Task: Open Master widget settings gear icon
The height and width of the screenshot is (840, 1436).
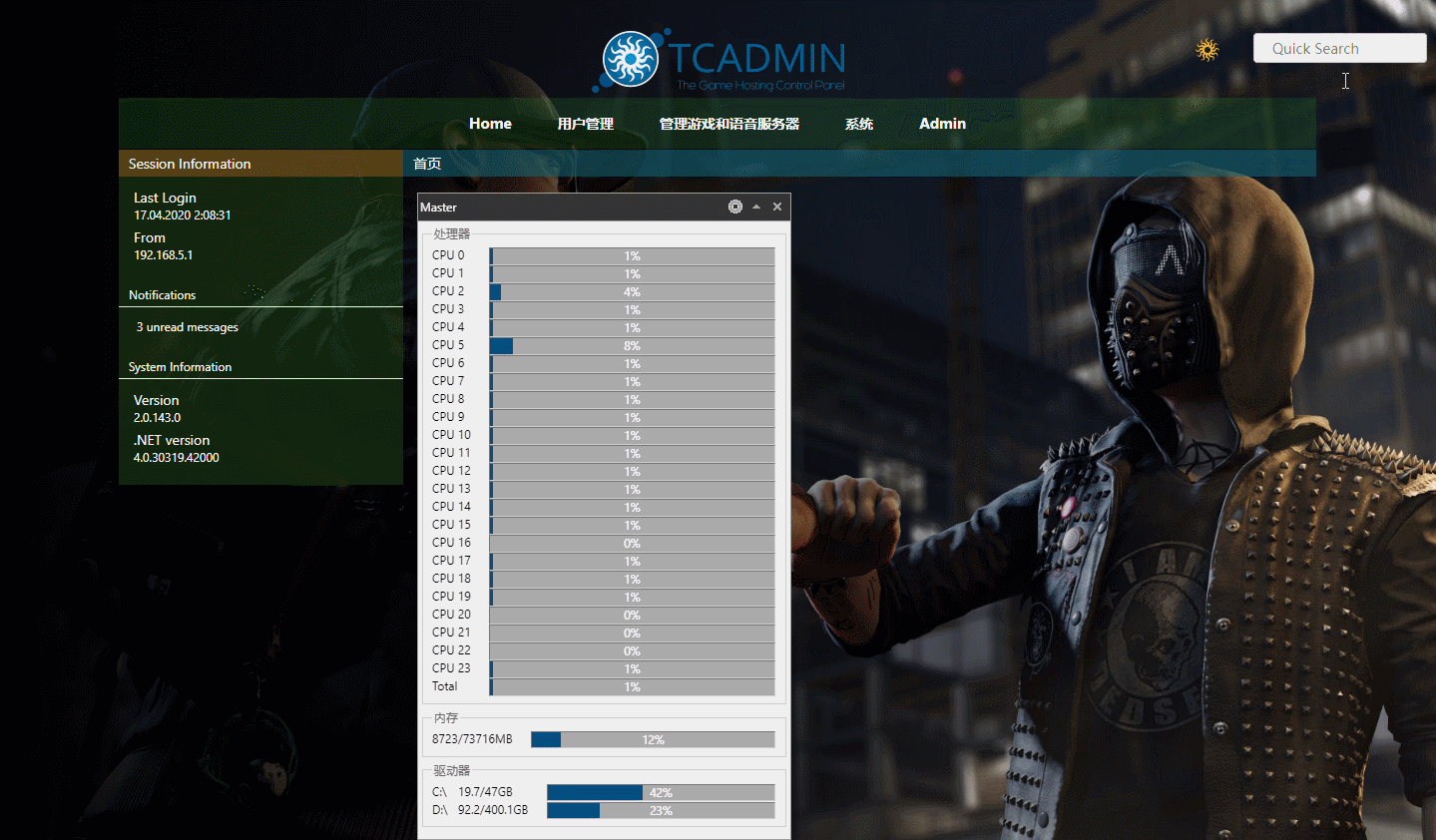Action: click(735, 207)
